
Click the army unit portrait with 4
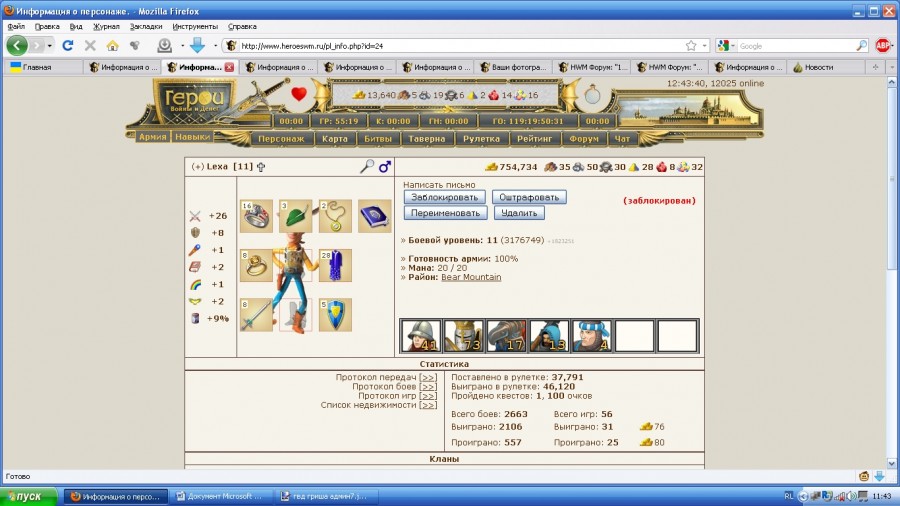tap(591, 336)
